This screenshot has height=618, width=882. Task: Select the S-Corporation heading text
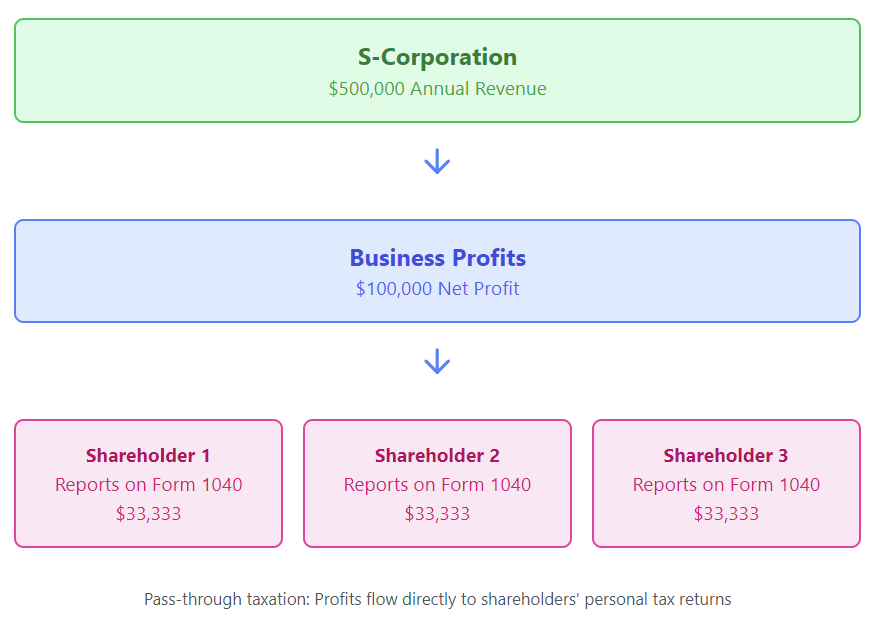point(437,57)
